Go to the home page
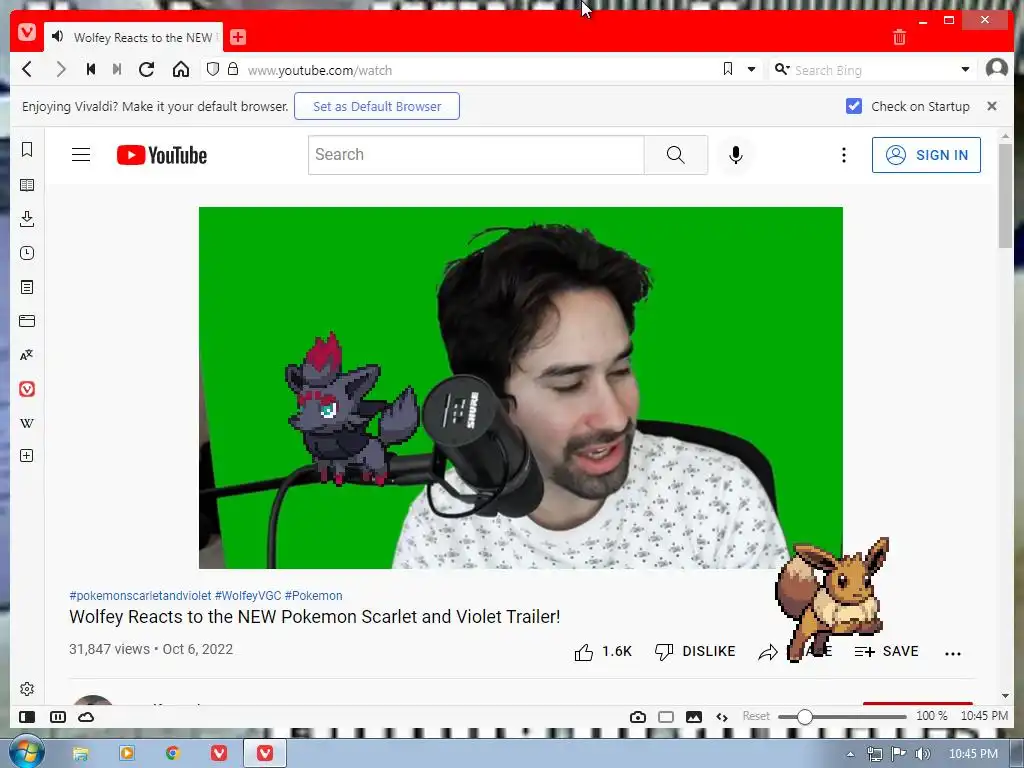This screenshot has height=768, width=1024. [x=181, y=69]
